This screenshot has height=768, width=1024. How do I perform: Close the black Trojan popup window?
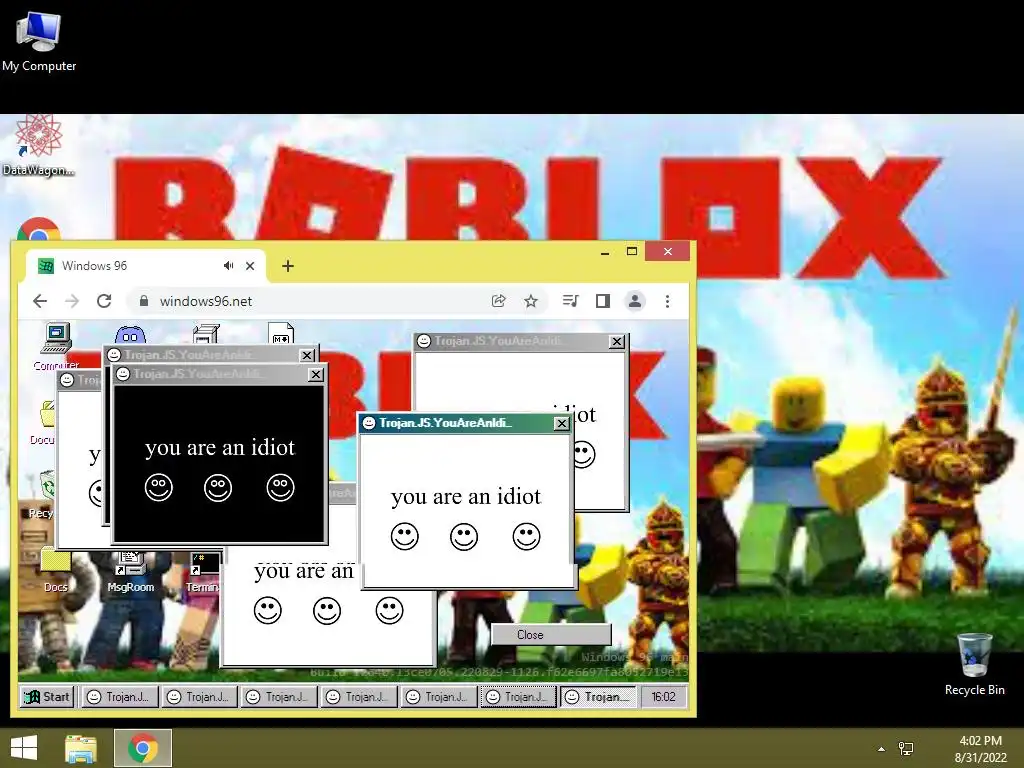(315, 375)
